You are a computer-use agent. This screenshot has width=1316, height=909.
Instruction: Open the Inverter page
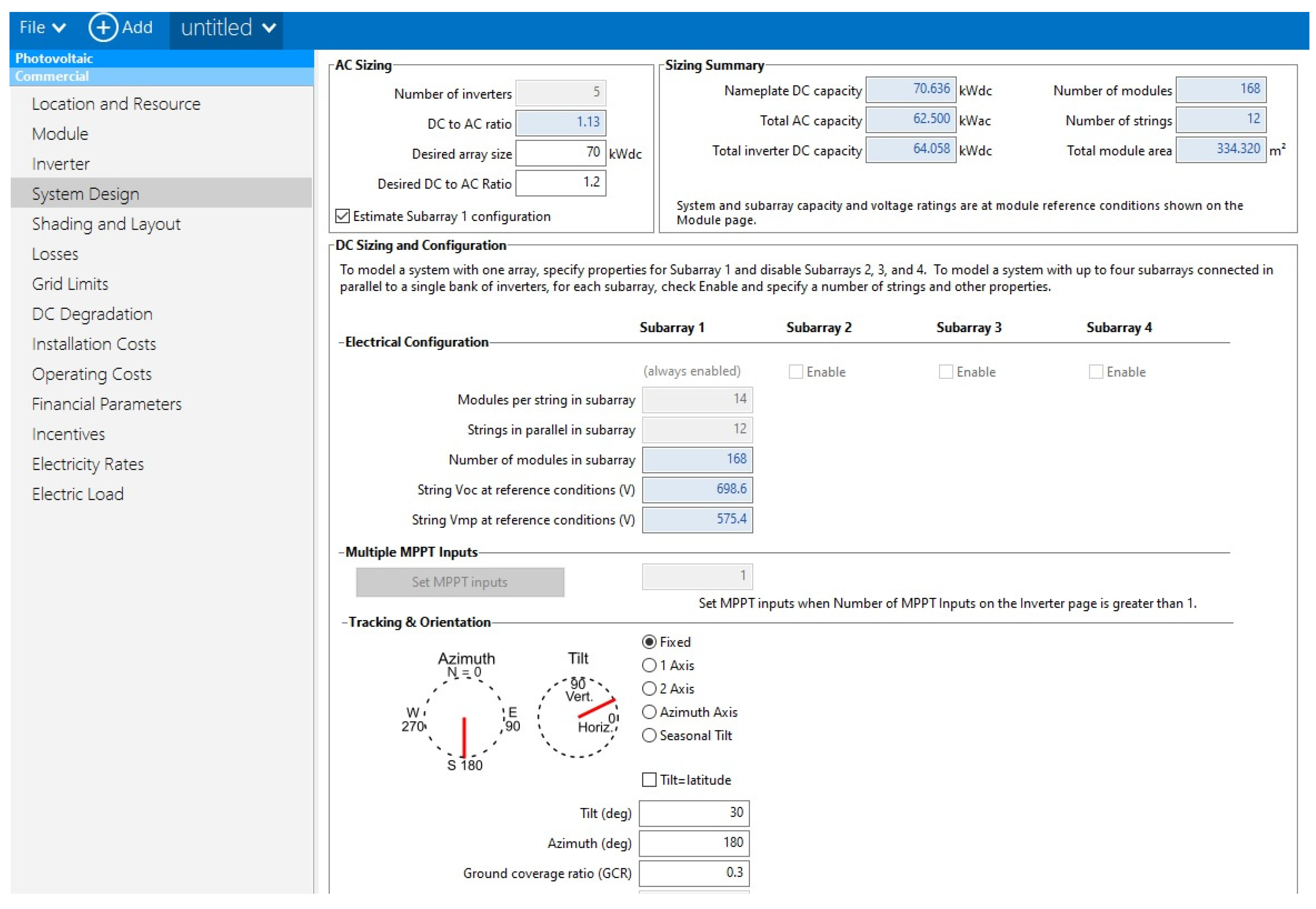coord(61,165)
